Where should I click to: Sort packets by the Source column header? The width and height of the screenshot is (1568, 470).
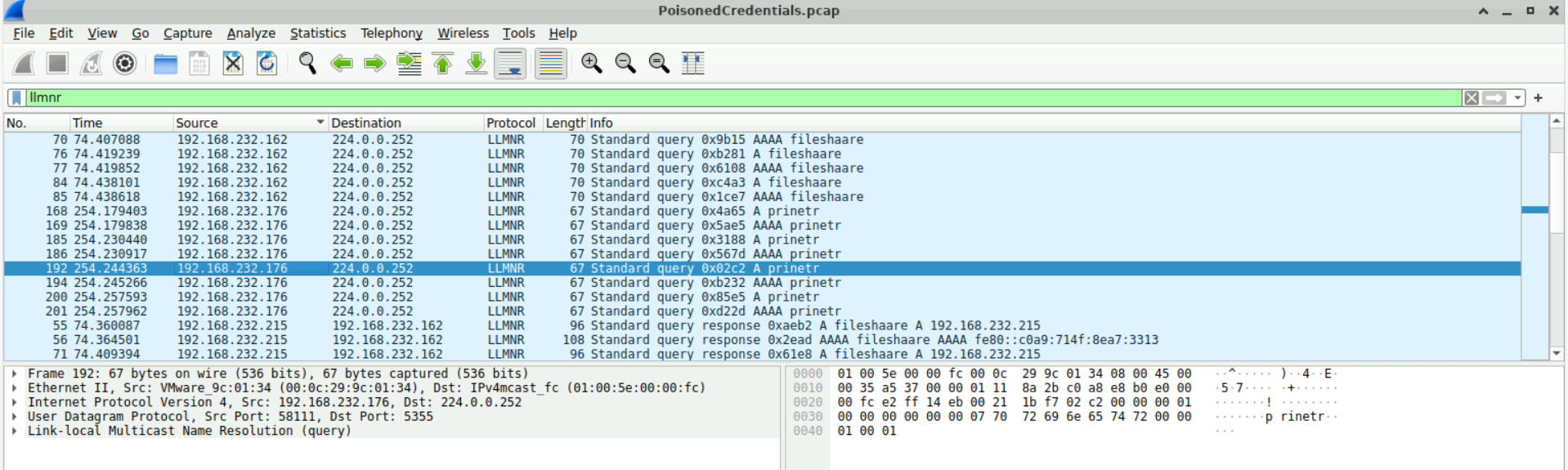click(x=250, y=123)
